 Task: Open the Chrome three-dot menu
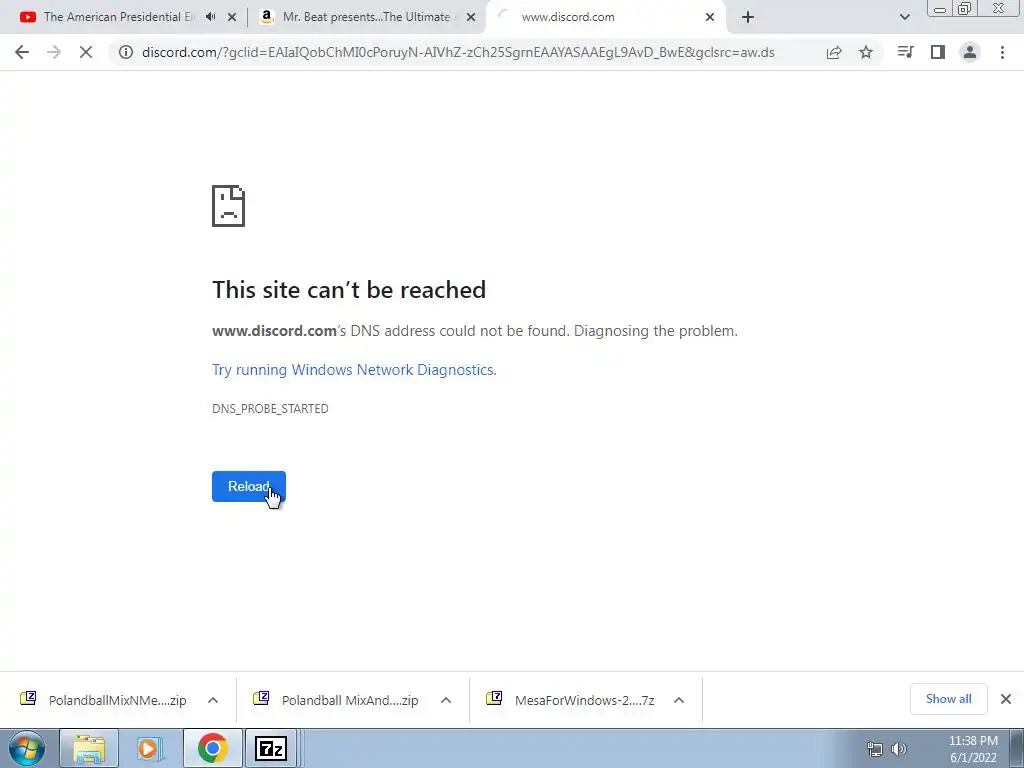tap(1002, 52)
